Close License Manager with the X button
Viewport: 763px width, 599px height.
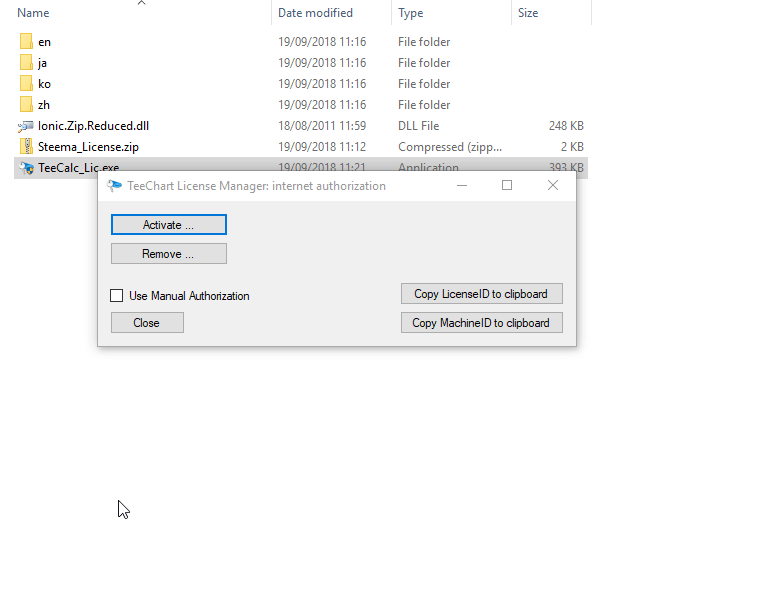(x=553, y=185)
